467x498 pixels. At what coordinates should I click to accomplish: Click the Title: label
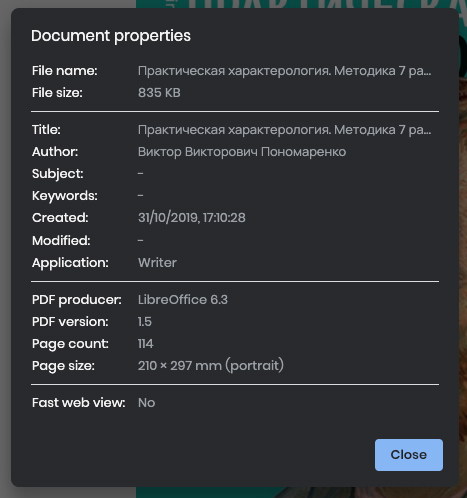[x=46, y=130]
